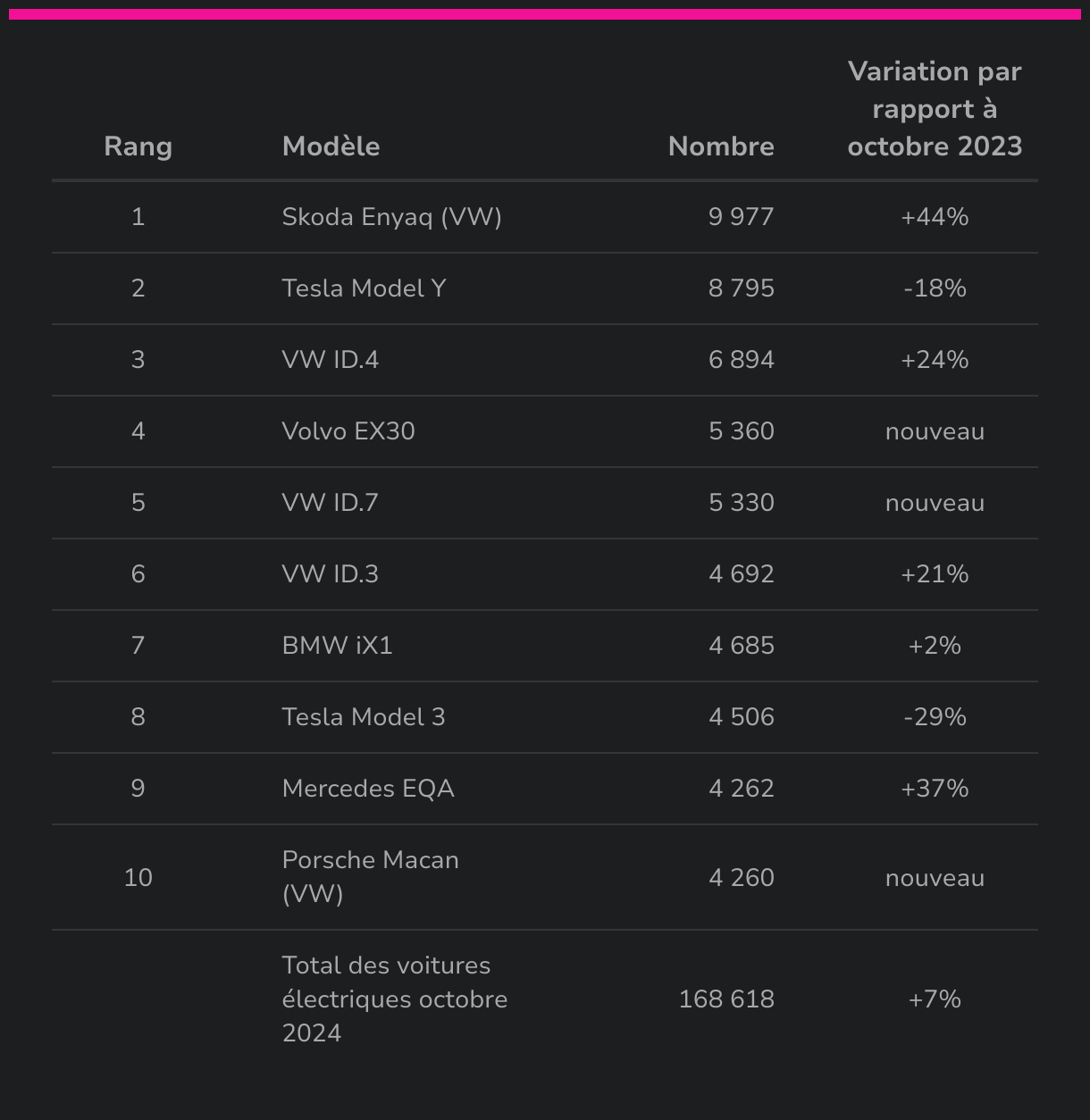Click the Mercedes EQA model name
The height and width of the screenshot is (1120, 1090).
coord(368,789)
